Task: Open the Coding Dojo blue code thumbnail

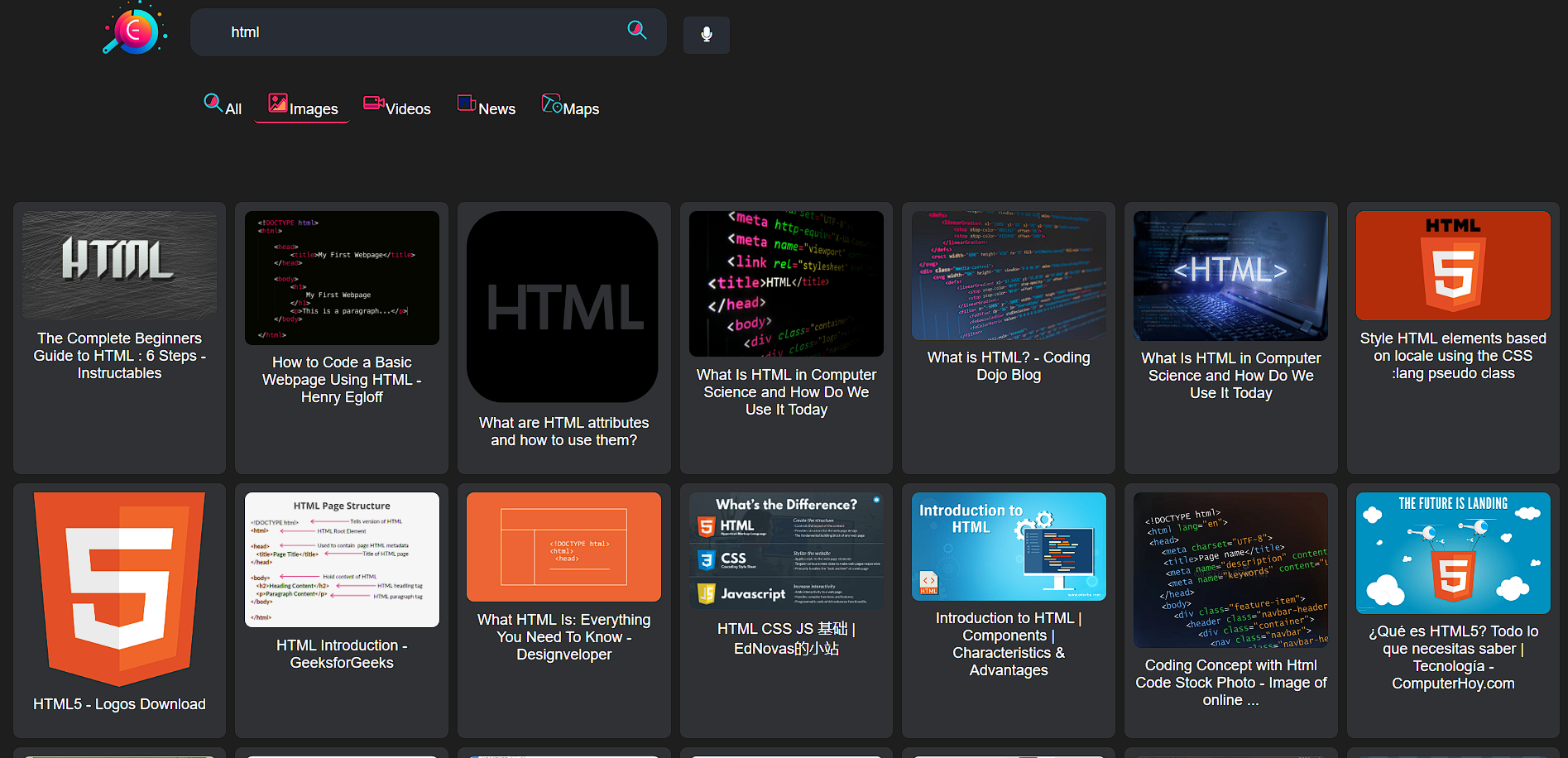Action: [x=1009, y=276]
